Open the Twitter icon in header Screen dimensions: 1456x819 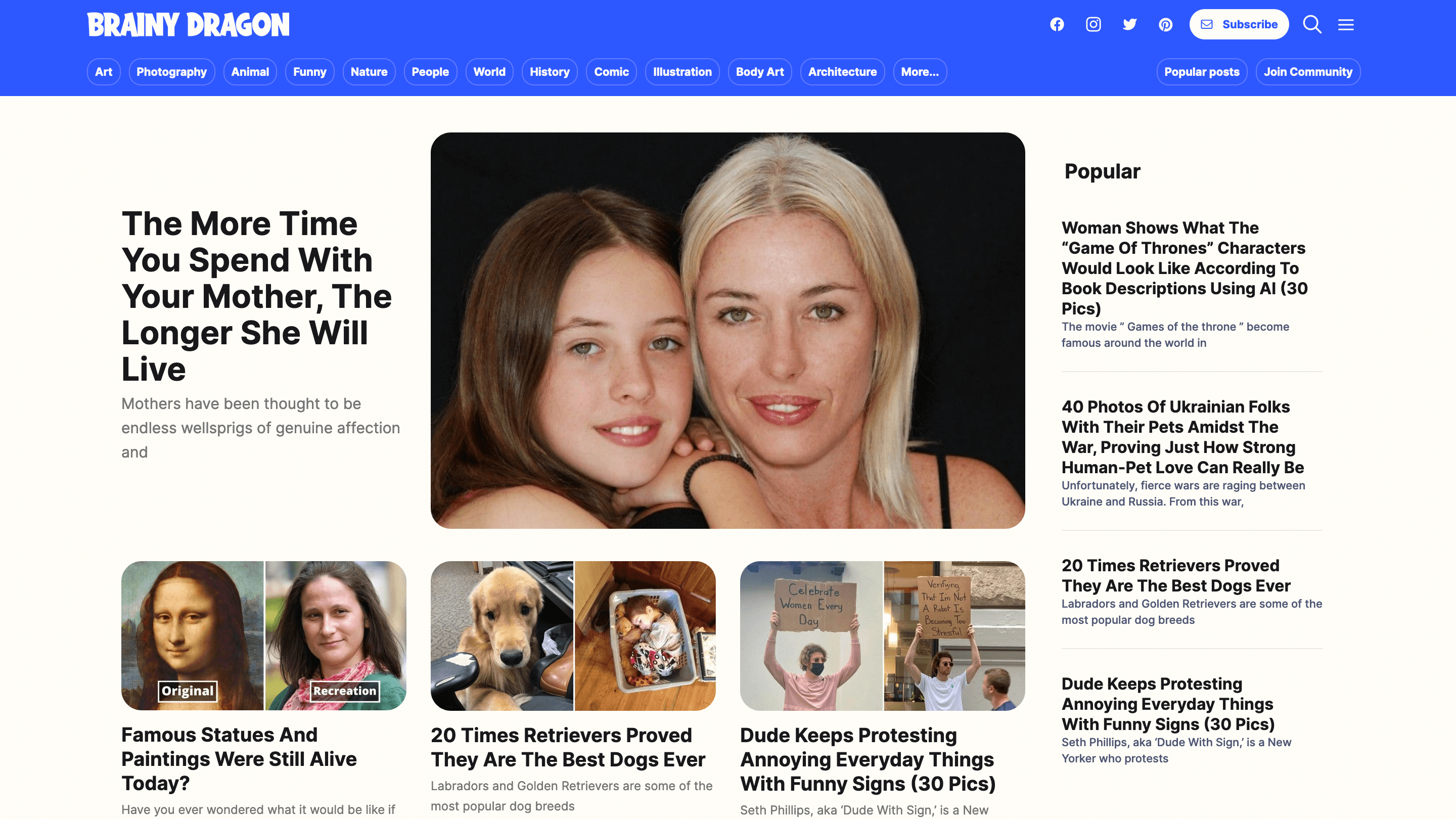click(x=1129, y=24)
